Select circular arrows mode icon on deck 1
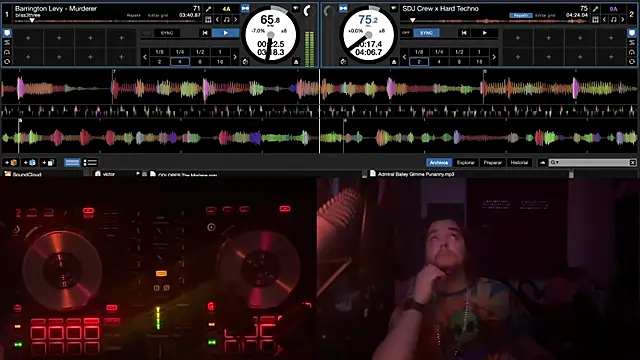Viewport: 640px width, 360px height. pos(7,62)
